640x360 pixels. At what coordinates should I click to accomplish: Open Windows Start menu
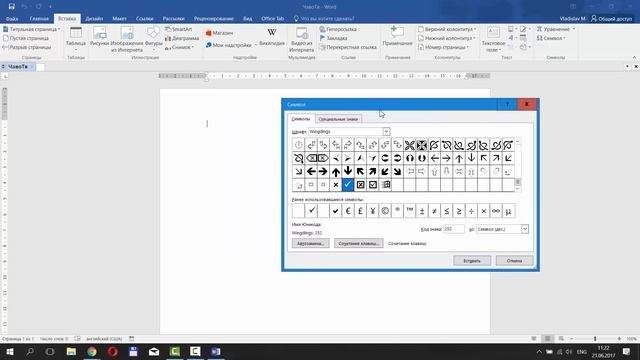click(x=10, y=351)
